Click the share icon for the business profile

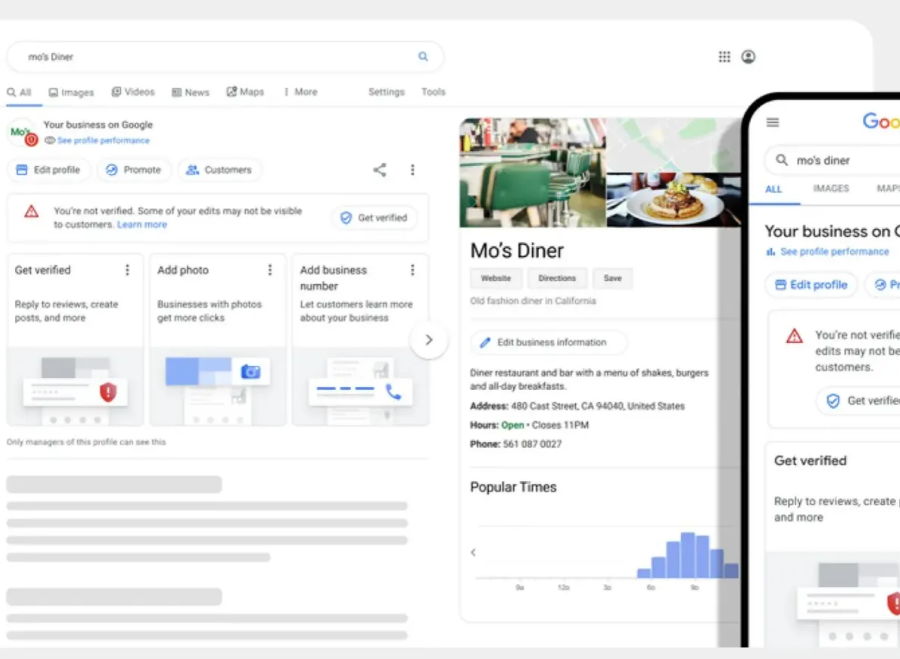(x=380, y=169)
